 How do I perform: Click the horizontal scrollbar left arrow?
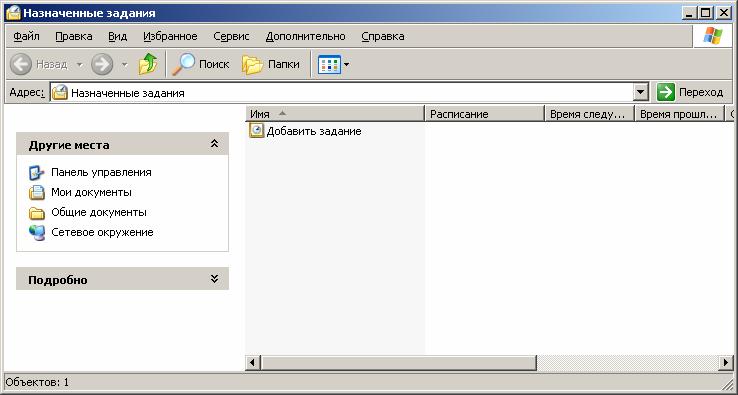[x=253, y=363]
